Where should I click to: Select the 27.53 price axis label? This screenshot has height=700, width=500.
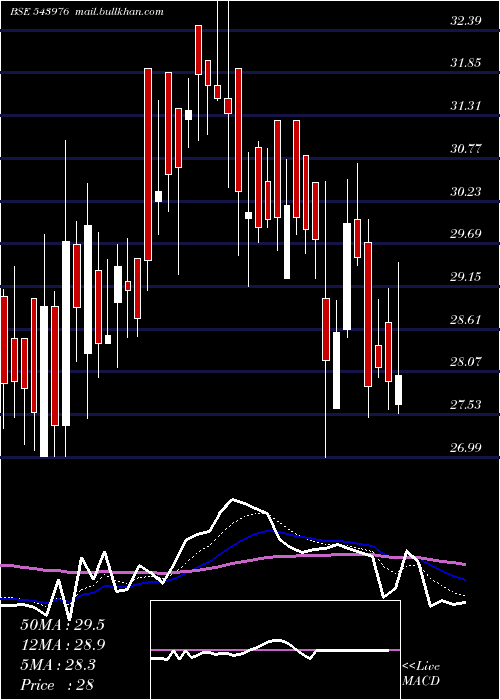[466, 405]
